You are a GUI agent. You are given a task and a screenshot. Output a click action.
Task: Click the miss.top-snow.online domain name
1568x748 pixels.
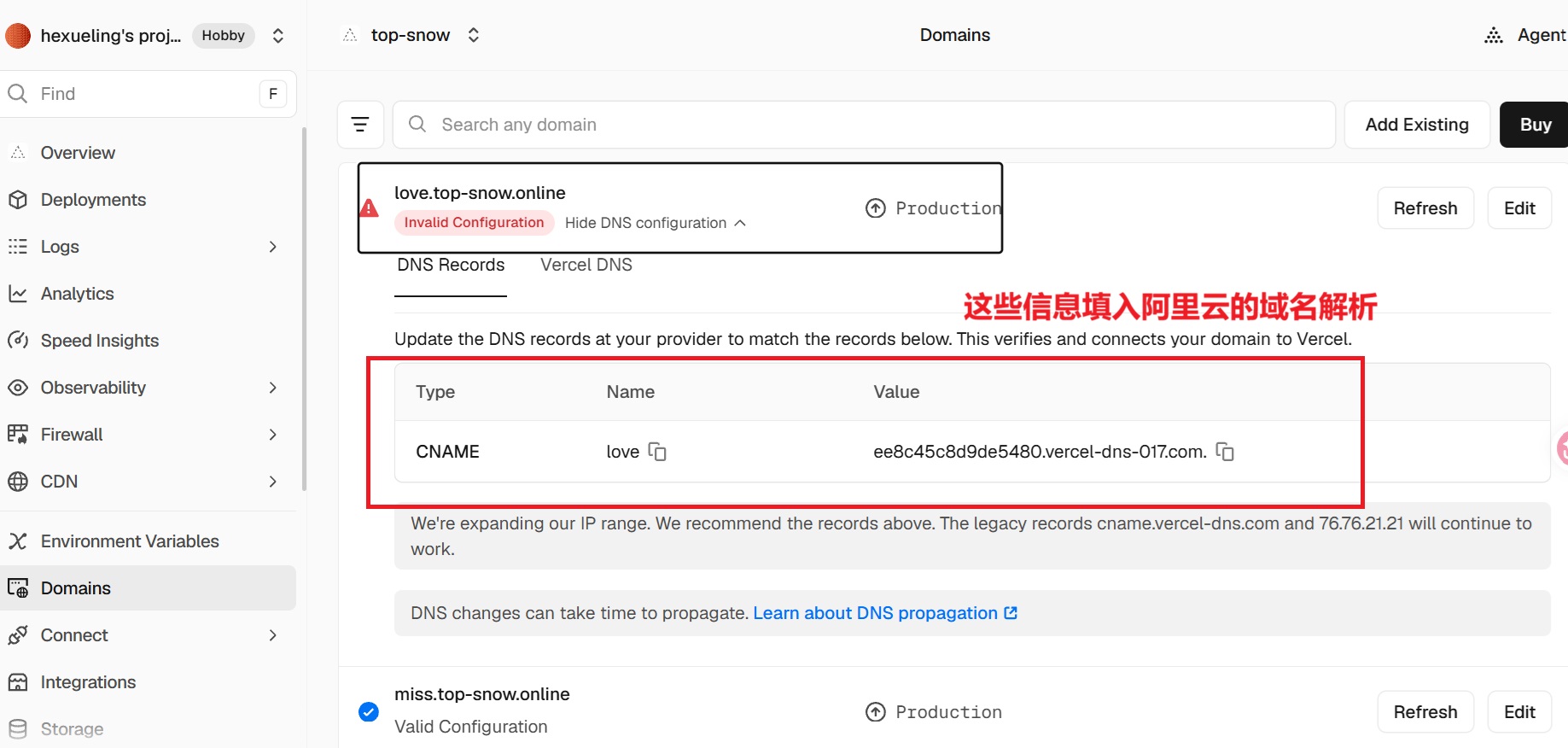(482, 694)
